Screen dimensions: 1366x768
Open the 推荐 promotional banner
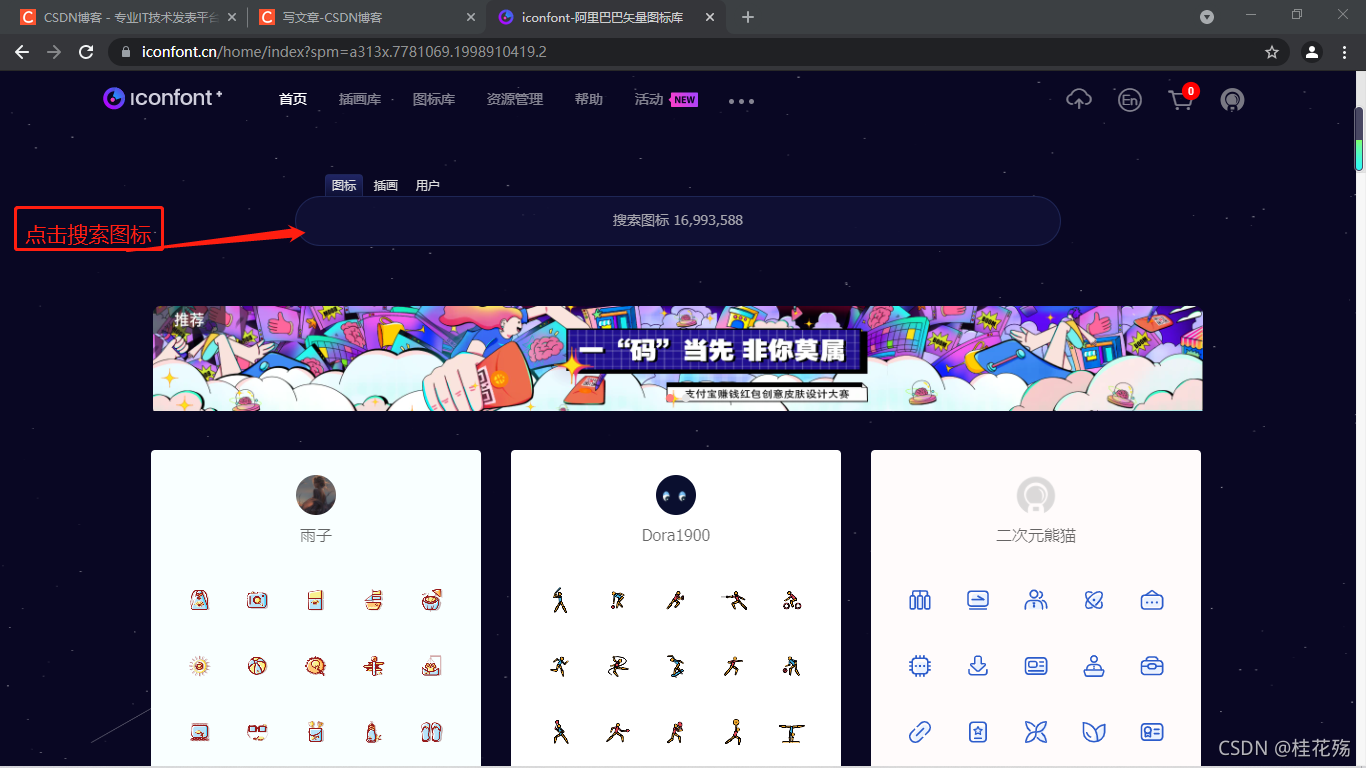tap(677, 358)
